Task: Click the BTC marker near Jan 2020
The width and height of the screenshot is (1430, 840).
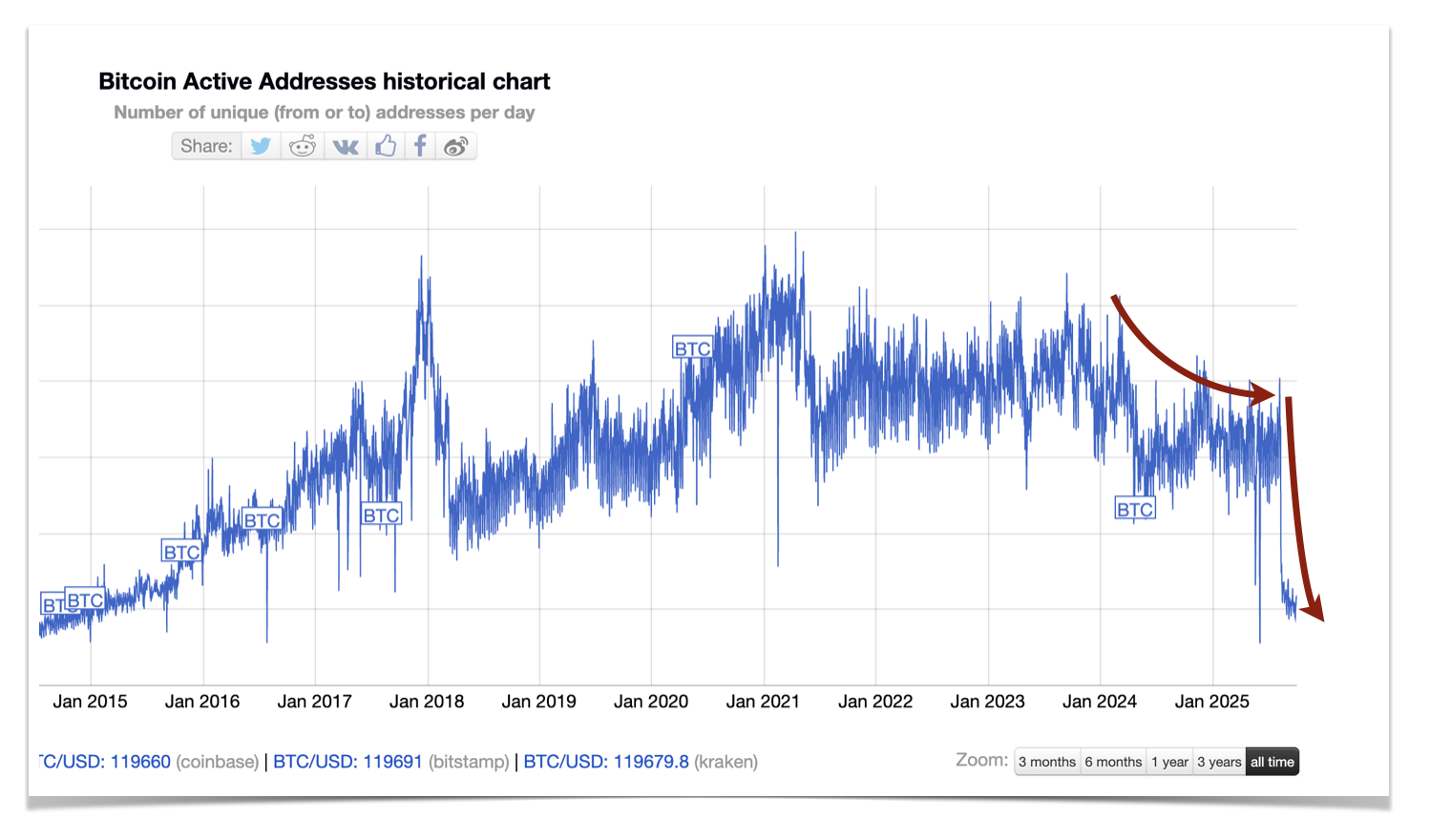Action: point(692,348)
